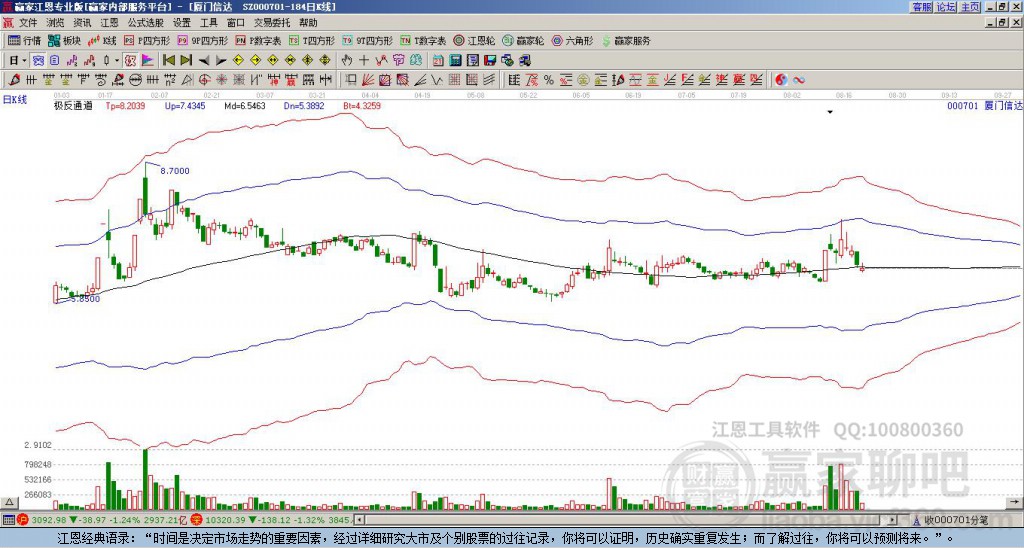Open the 六角形 hexagon tool

tap(573, 40)
